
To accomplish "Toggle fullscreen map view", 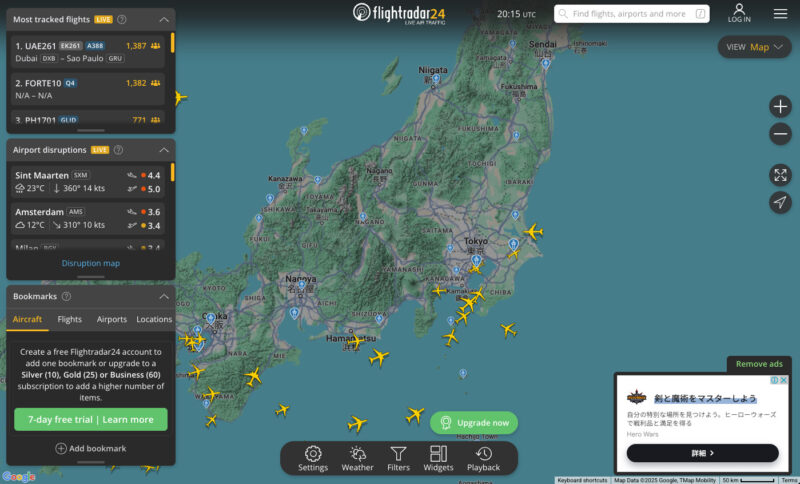I will (780, 175).
